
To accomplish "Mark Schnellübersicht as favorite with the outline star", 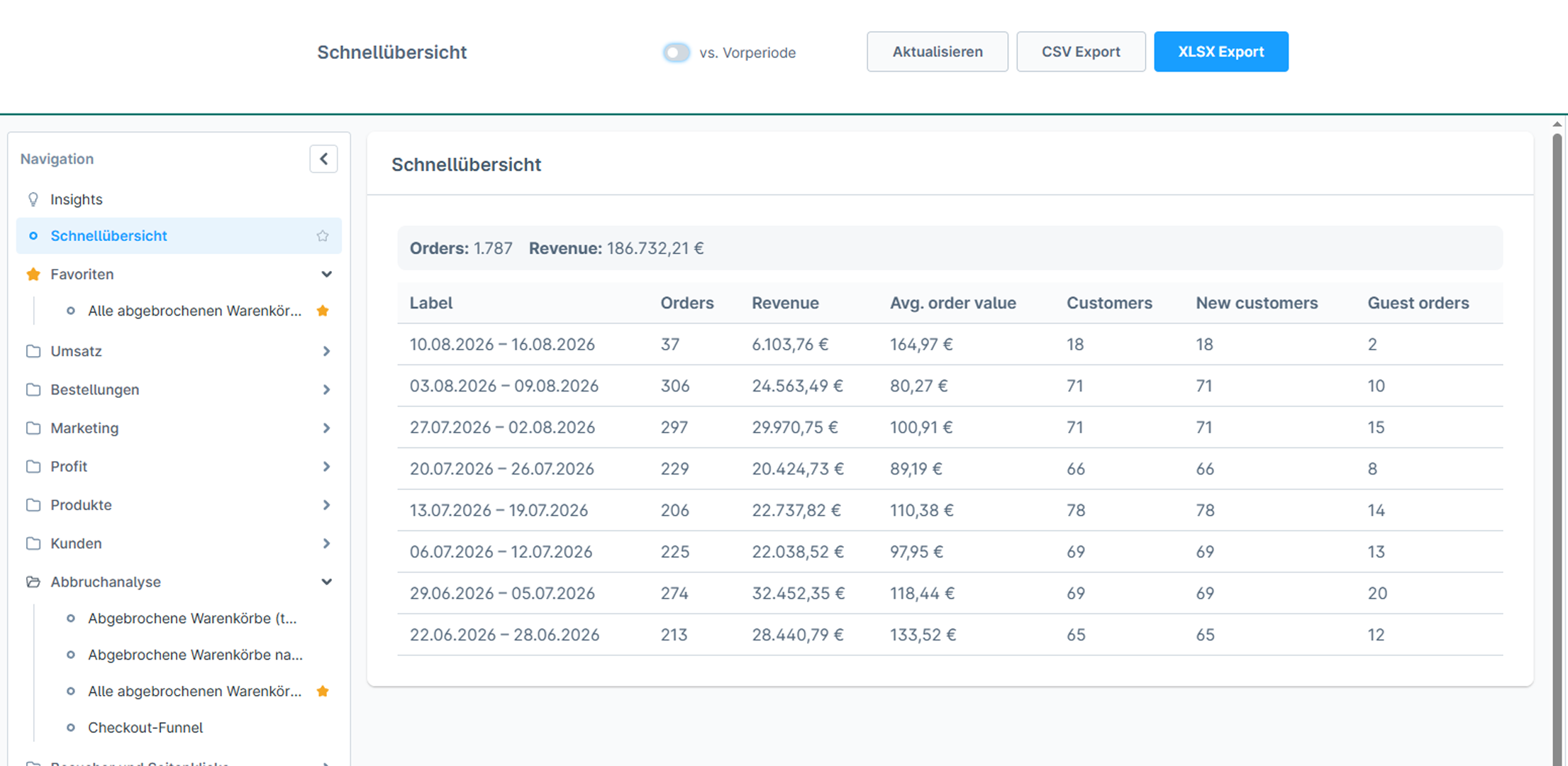I will 323,236.
